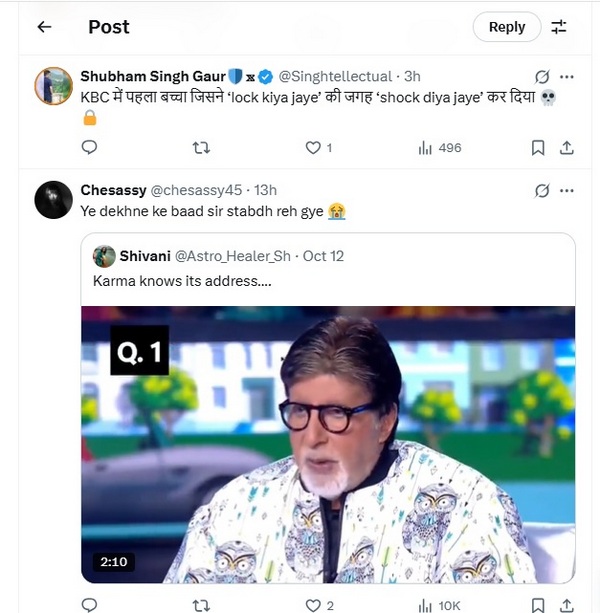
Task: Open more options on Shubham's post
Action: (x=567, y=76)
